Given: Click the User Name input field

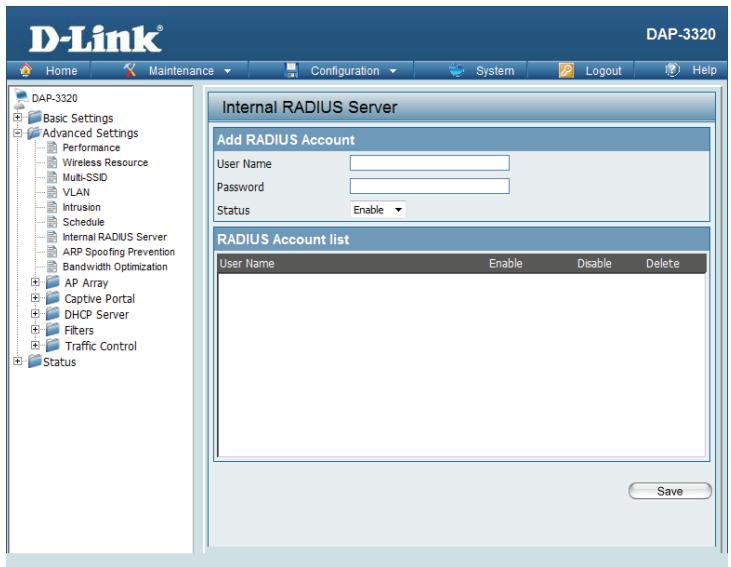Looking at the screenshot, I should 429,163.
